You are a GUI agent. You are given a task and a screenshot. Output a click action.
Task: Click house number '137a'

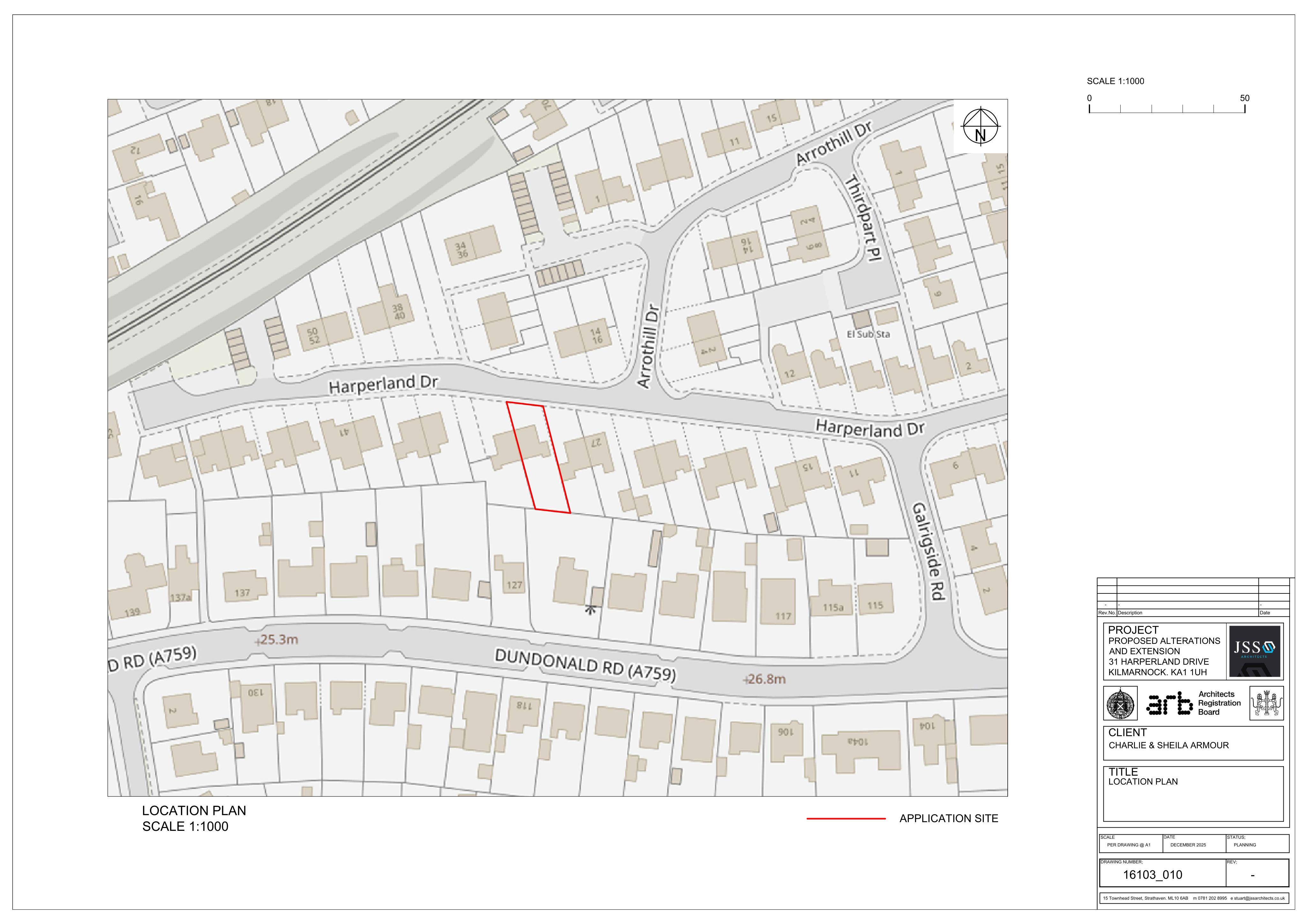180,597
